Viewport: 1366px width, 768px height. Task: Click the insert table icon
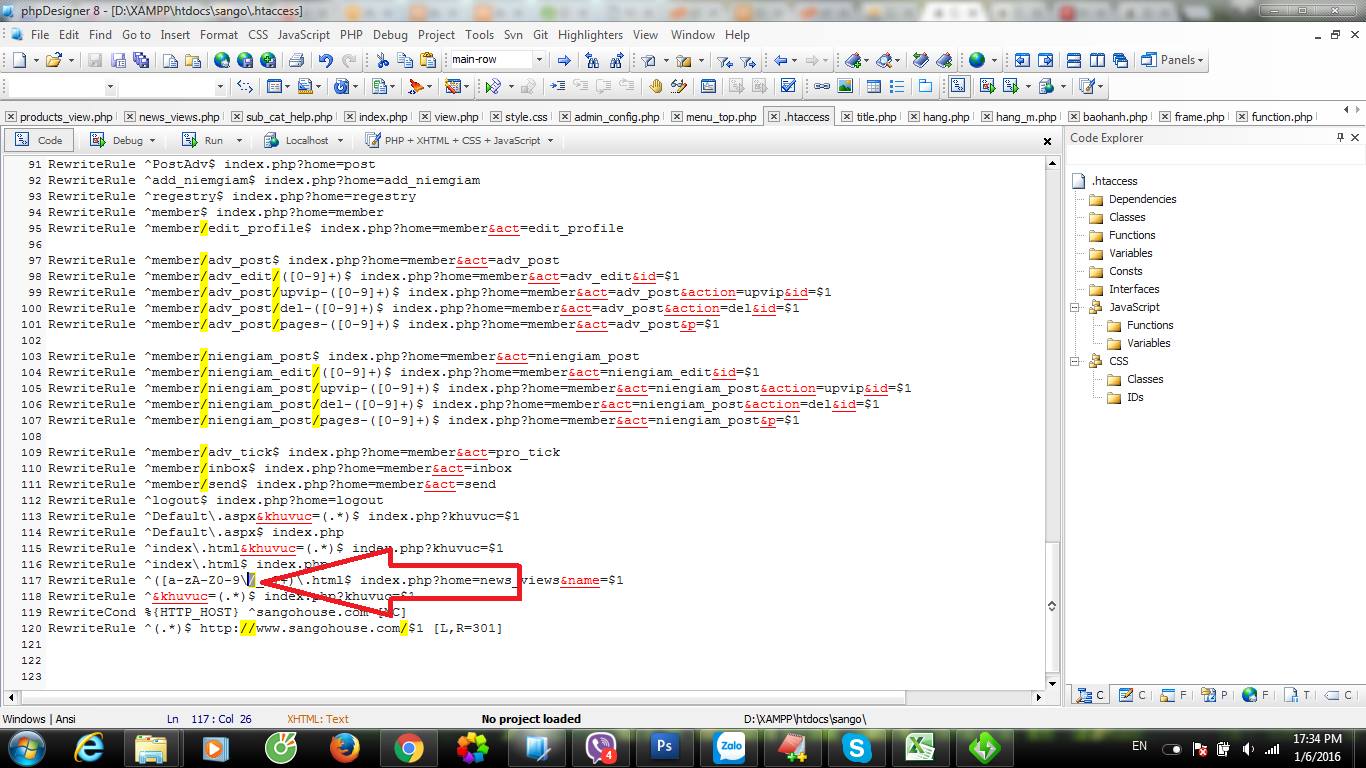point(873,86)
